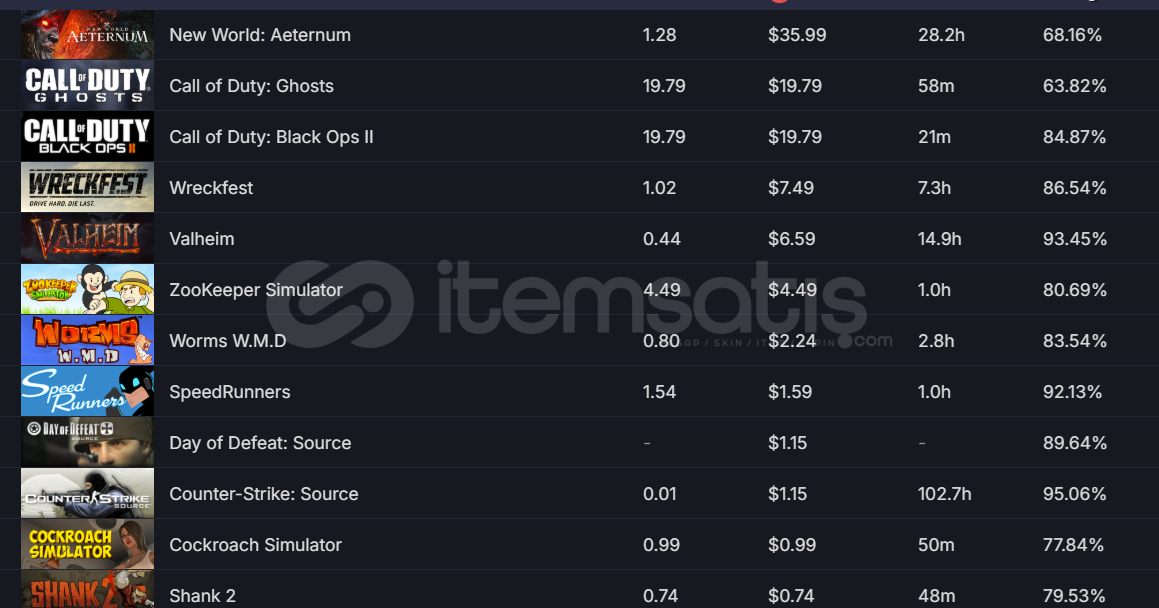Image resolution: width=1159 pixels, height=608 pixels.
Task: Click the 93.45% rating for Valheim
Action: pyautogui.click(x=1075, y=239)
